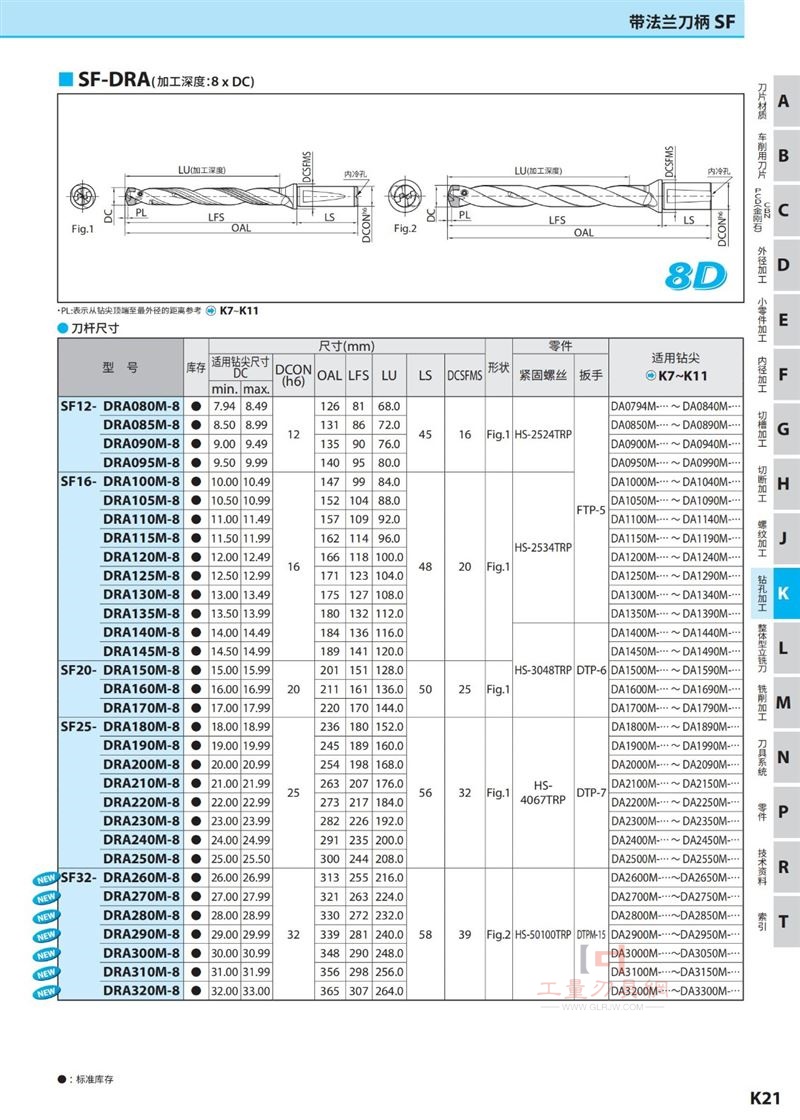Select side index tab A 刀片材质
800x1120 pixels.
(x=776, y=101)
